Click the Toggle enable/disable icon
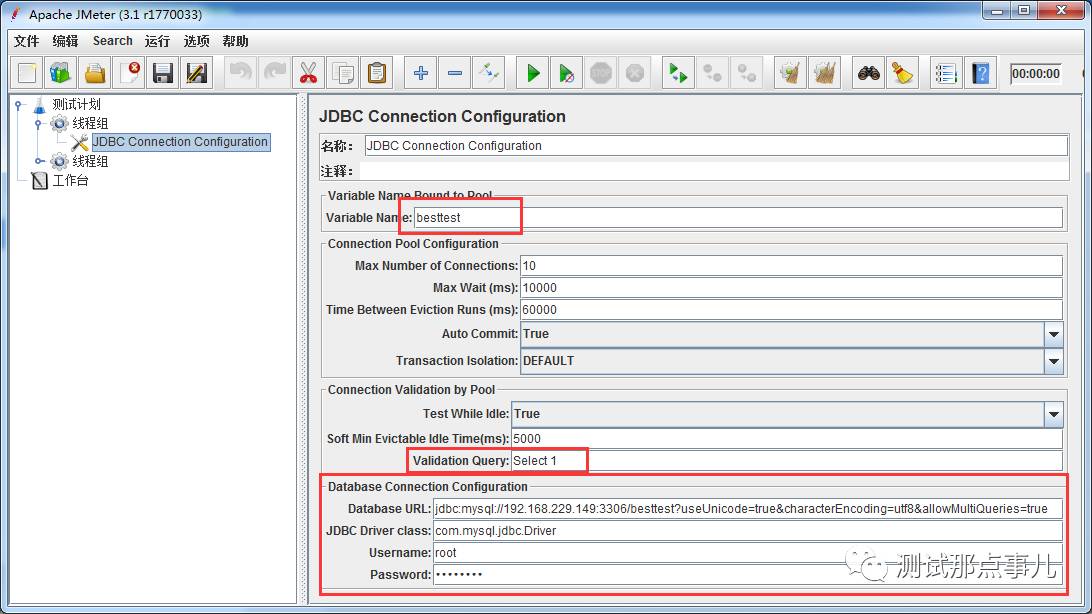Viewport: 1092px width, 614px height. pos(489,73)
